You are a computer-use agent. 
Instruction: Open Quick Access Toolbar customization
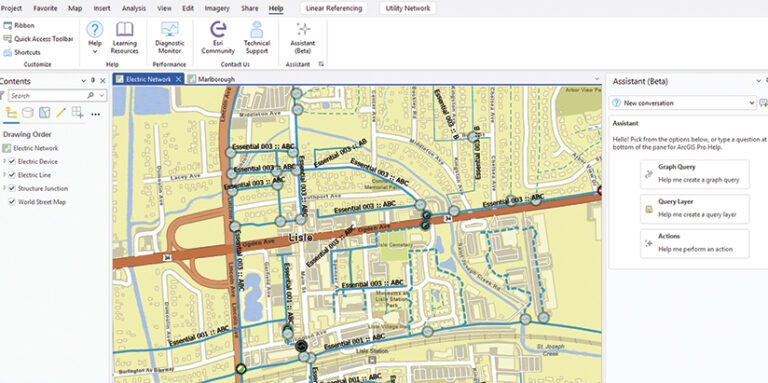pos(38,39)
